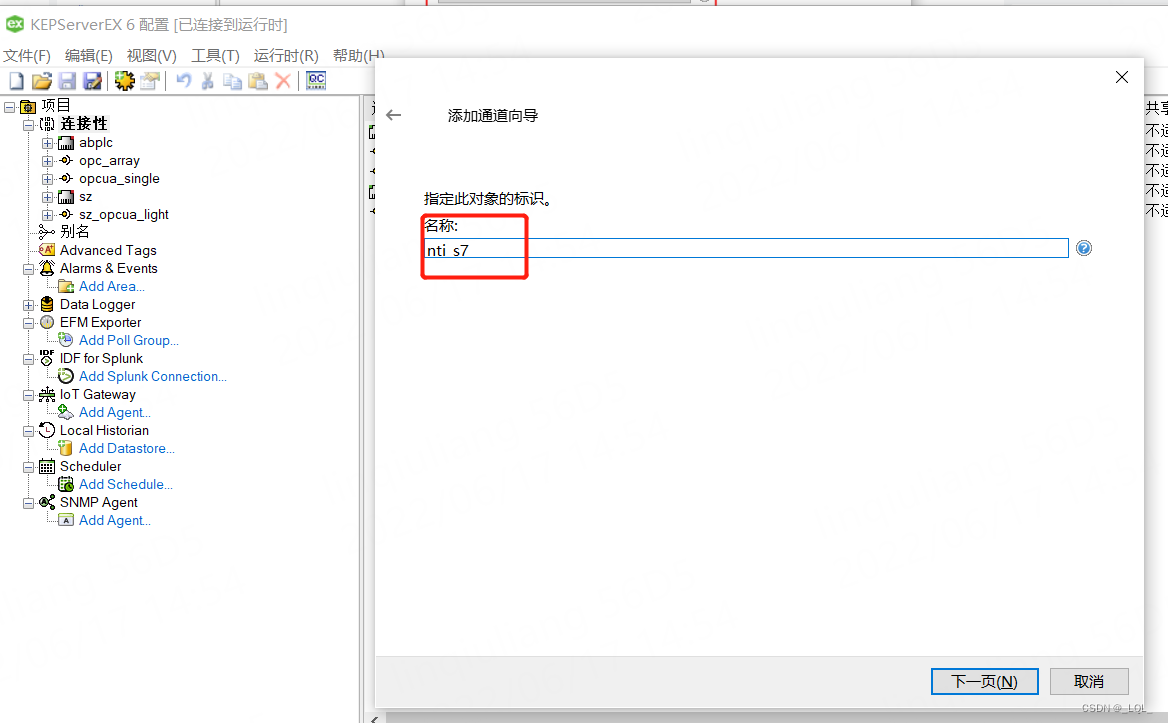Collapse the Alarms & Events node
Image resolution: width=1168 pixels, height=723 pixels.
point(28,269)
